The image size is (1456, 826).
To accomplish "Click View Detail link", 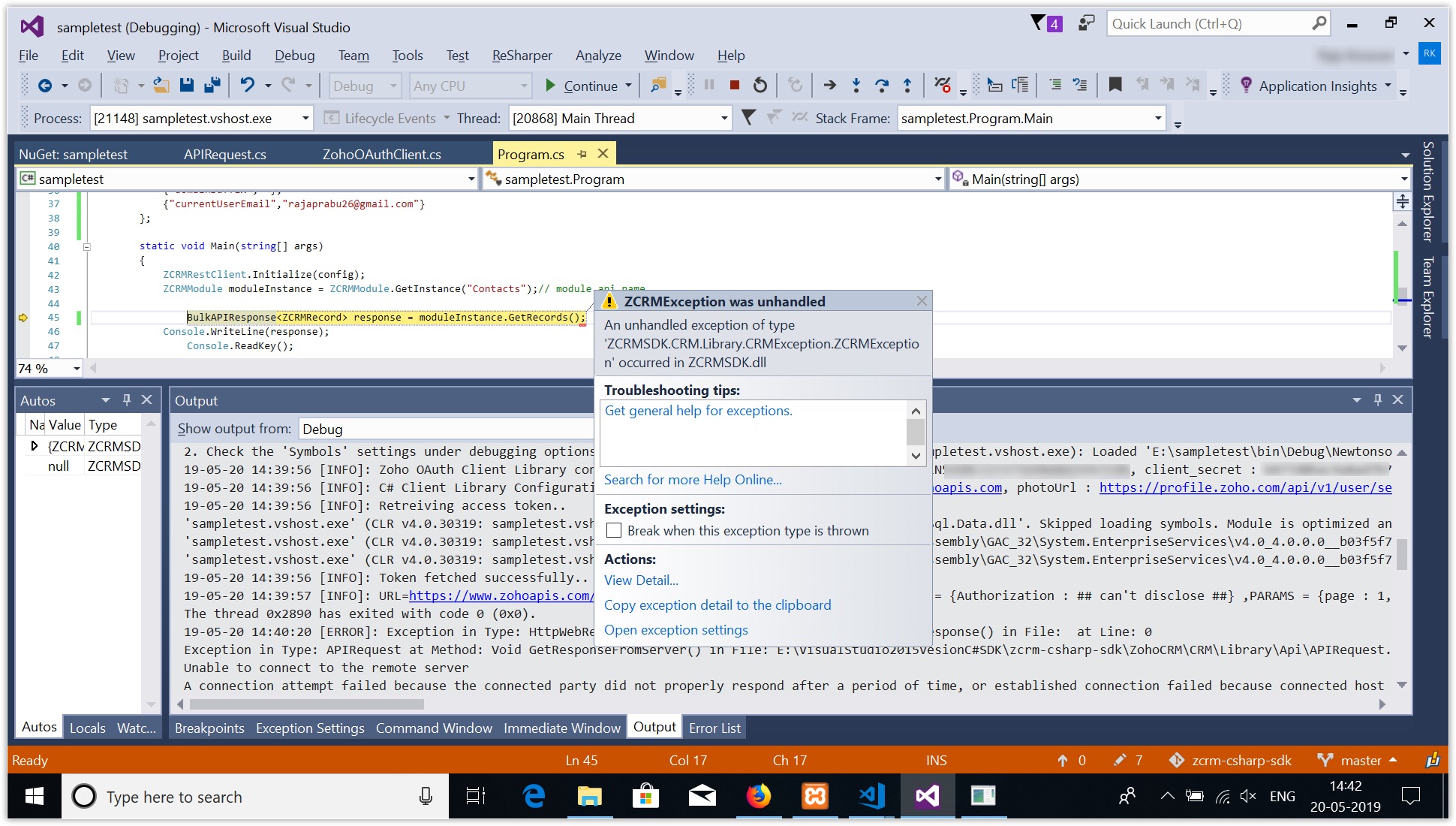I will 641,580.
